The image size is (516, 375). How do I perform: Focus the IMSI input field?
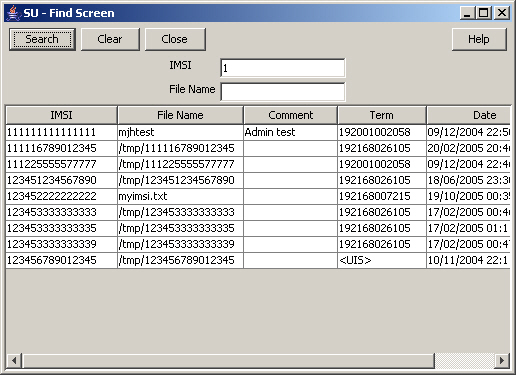283,68
